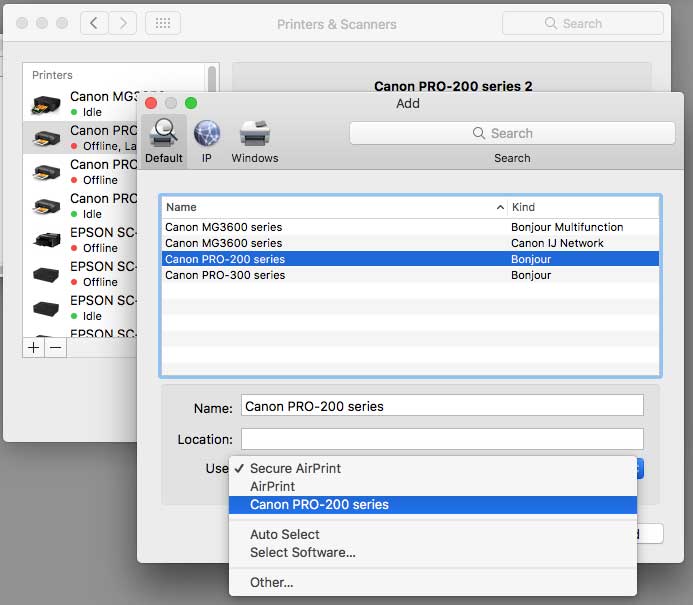Screen dimensions: 693x605
Task: Remove printer with the minus button
Action: click(56, 348)
